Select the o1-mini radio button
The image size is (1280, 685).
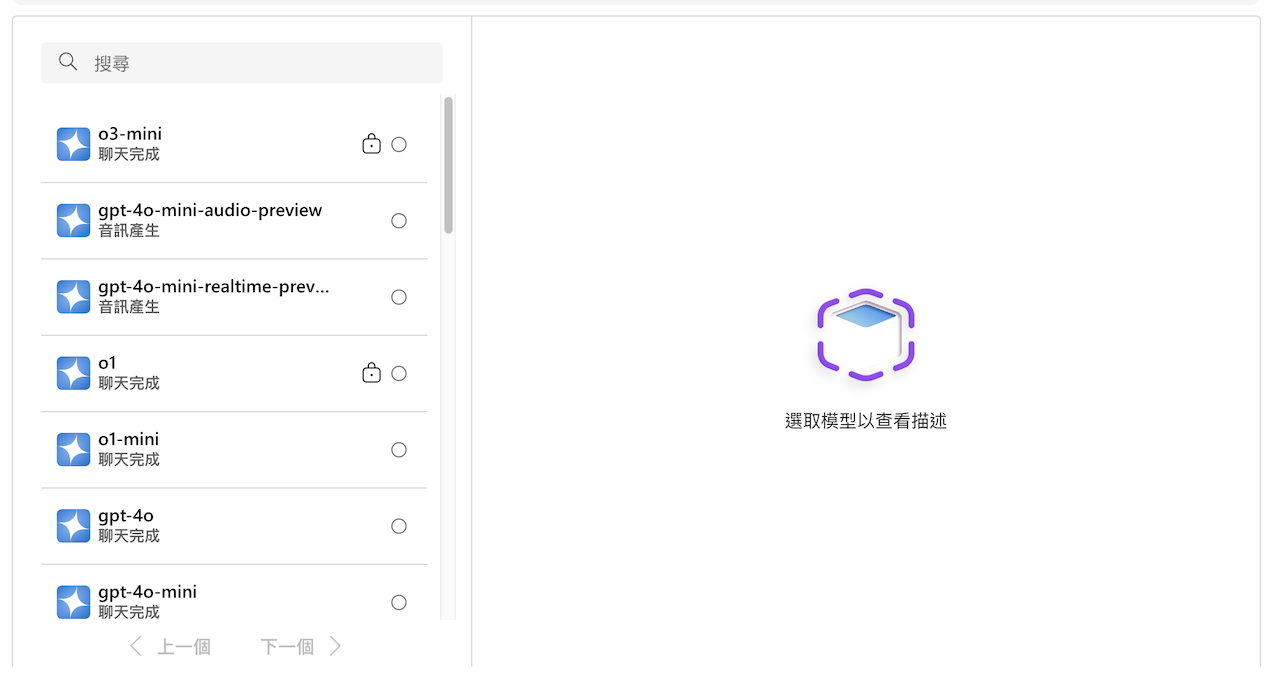coord(399,450)
